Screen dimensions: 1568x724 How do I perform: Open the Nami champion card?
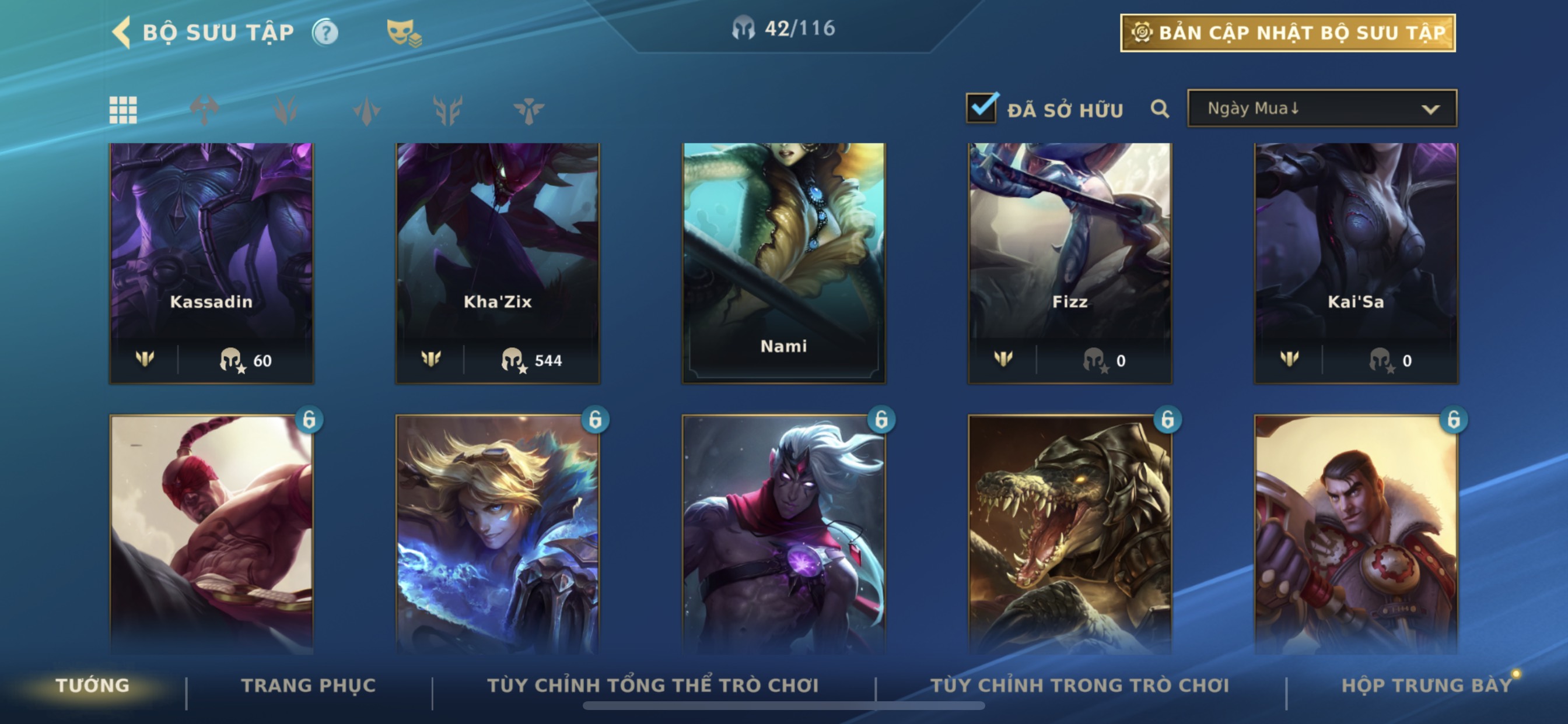tap(783, 263)
